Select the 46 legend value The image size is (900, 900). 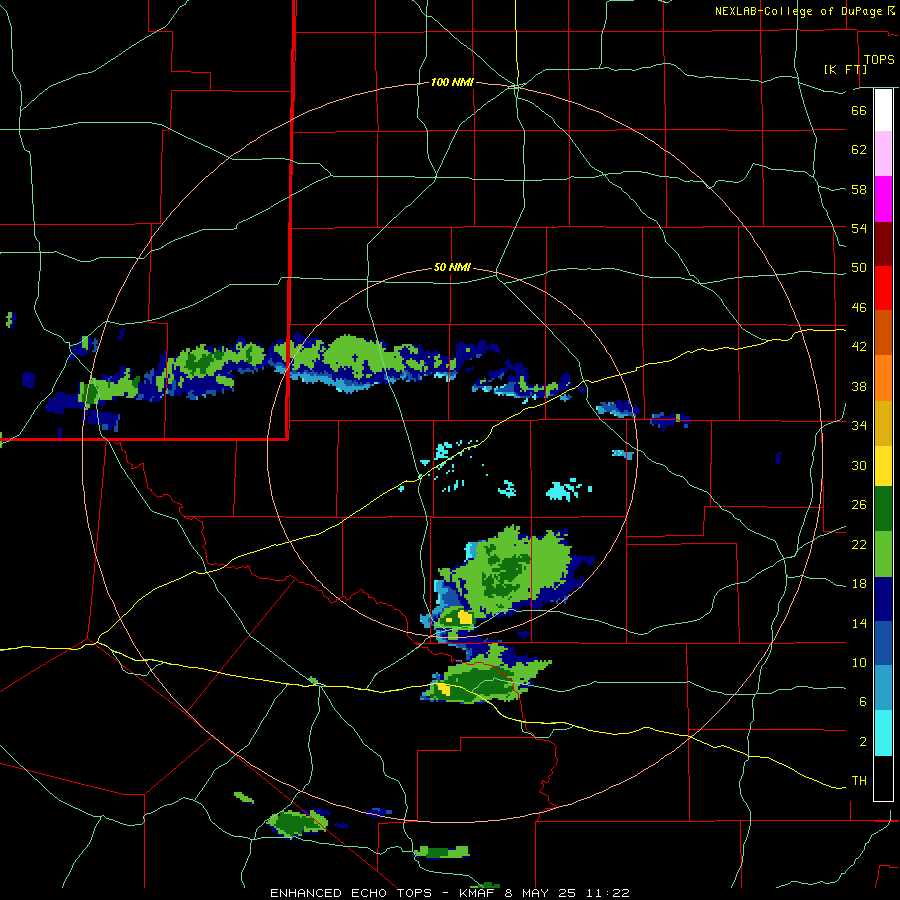pyautogui.click(x=859, y=307)
